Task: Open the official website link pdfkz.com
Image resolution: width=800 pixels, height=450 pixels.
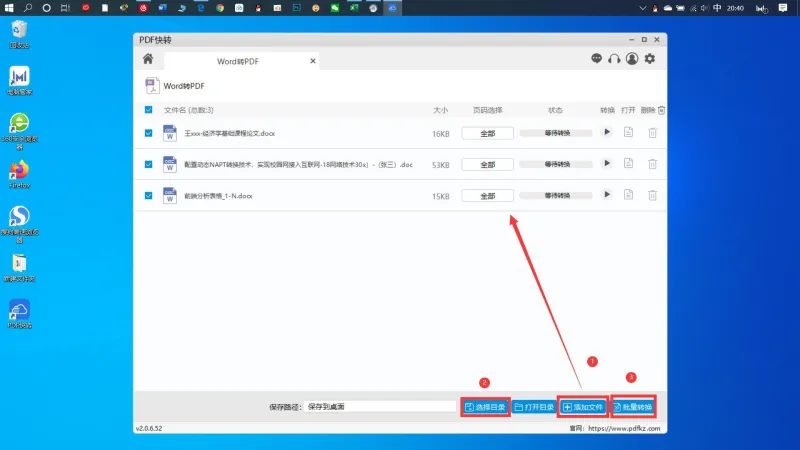Action: (x=624, y=429)
